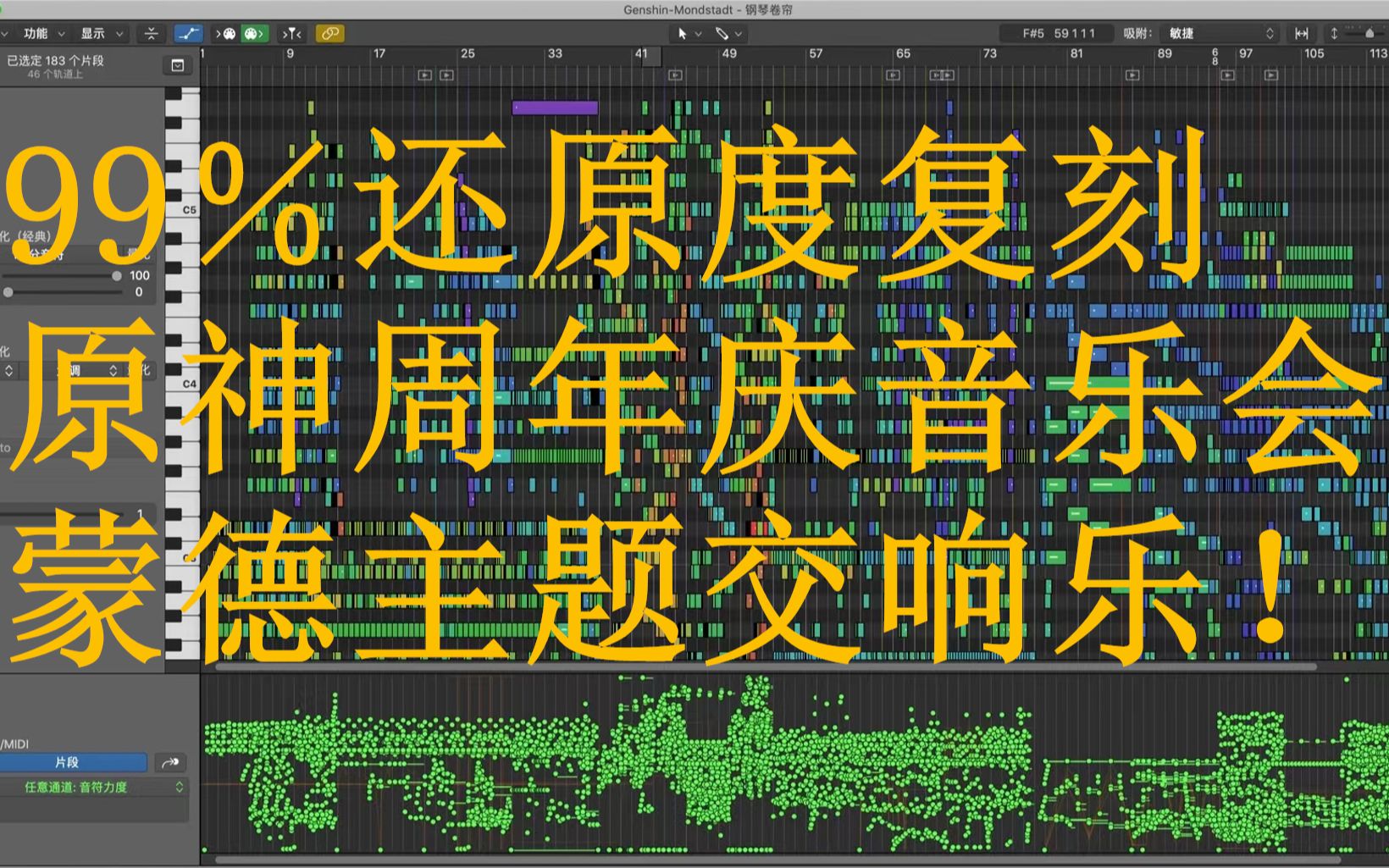Viewport: 1389px width, 868px height.
Task: Click the region marker icon near bar 86
Action: coord(1132,75)
